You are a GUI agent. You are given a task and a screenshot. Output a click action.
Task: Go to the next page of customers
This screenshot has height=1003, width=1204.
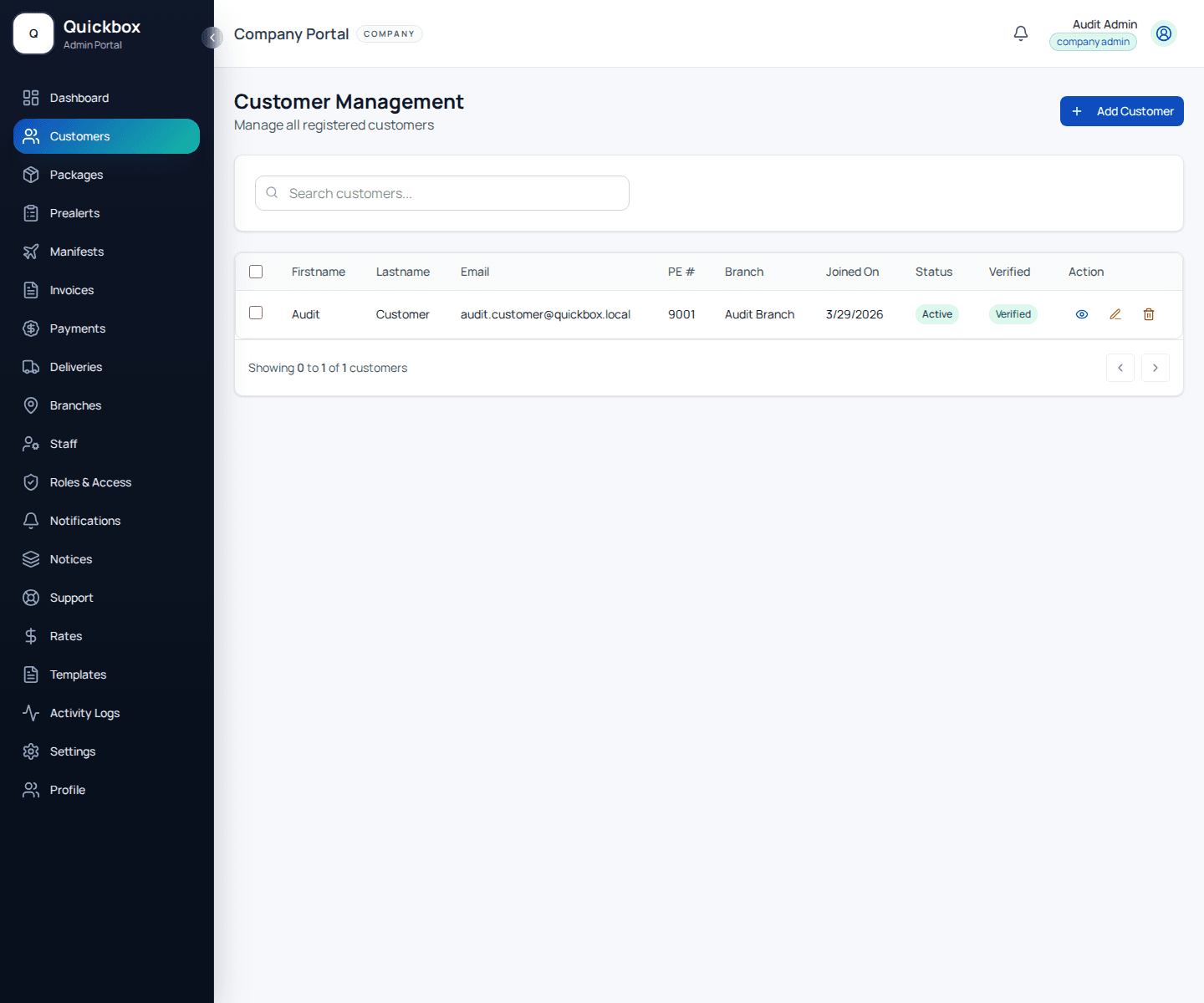1155,368
